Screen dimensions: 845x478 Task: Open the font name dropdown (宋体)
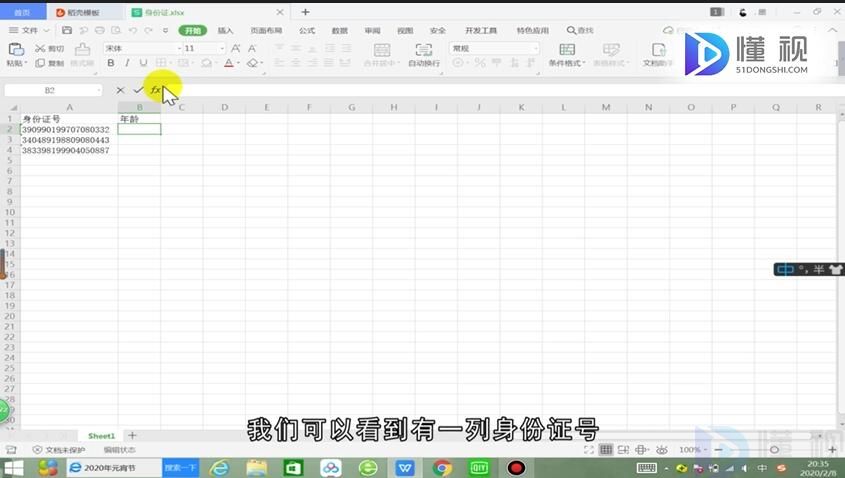(179, 49)
